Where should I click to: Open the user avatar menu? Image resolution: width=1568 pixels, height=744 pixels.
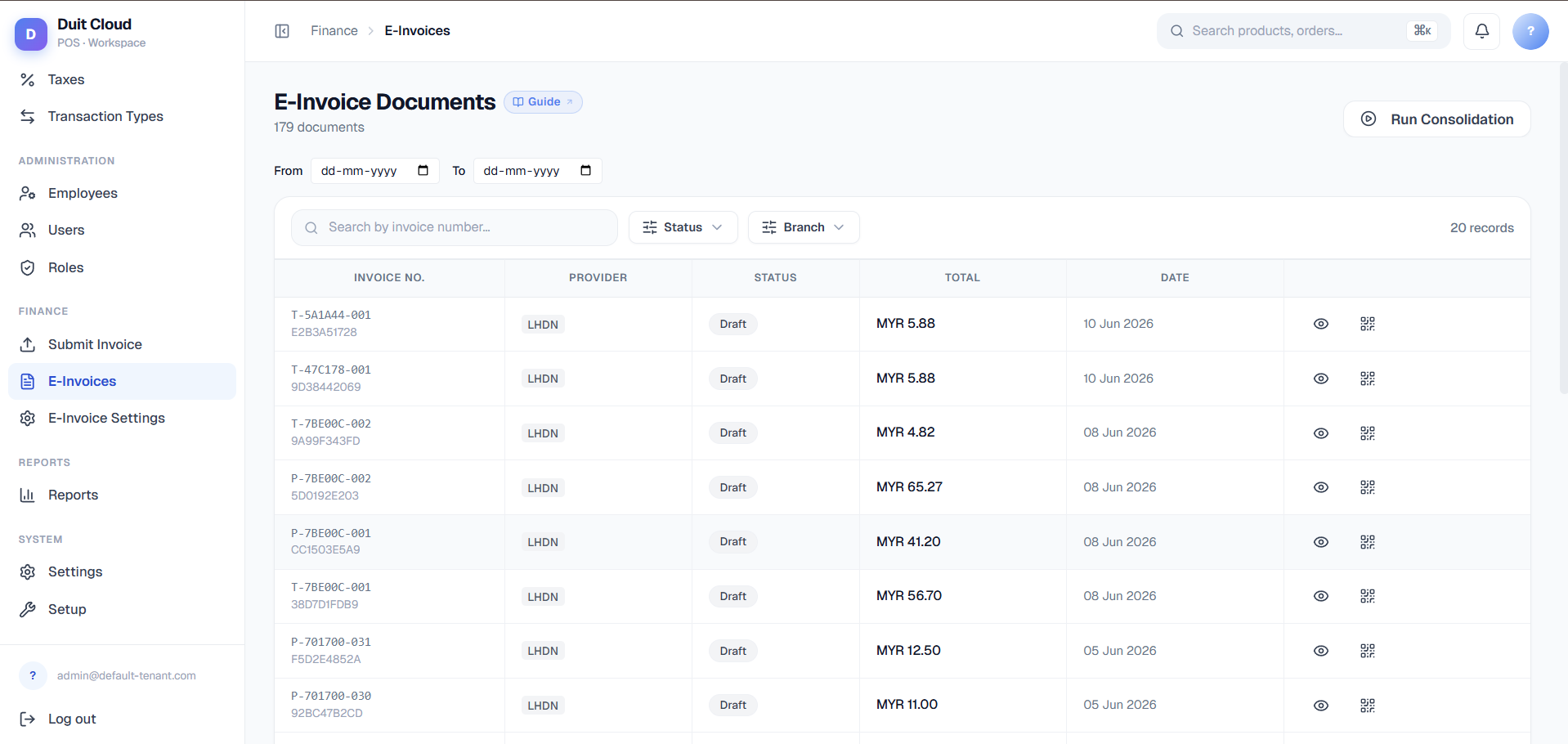(1530, 31)
